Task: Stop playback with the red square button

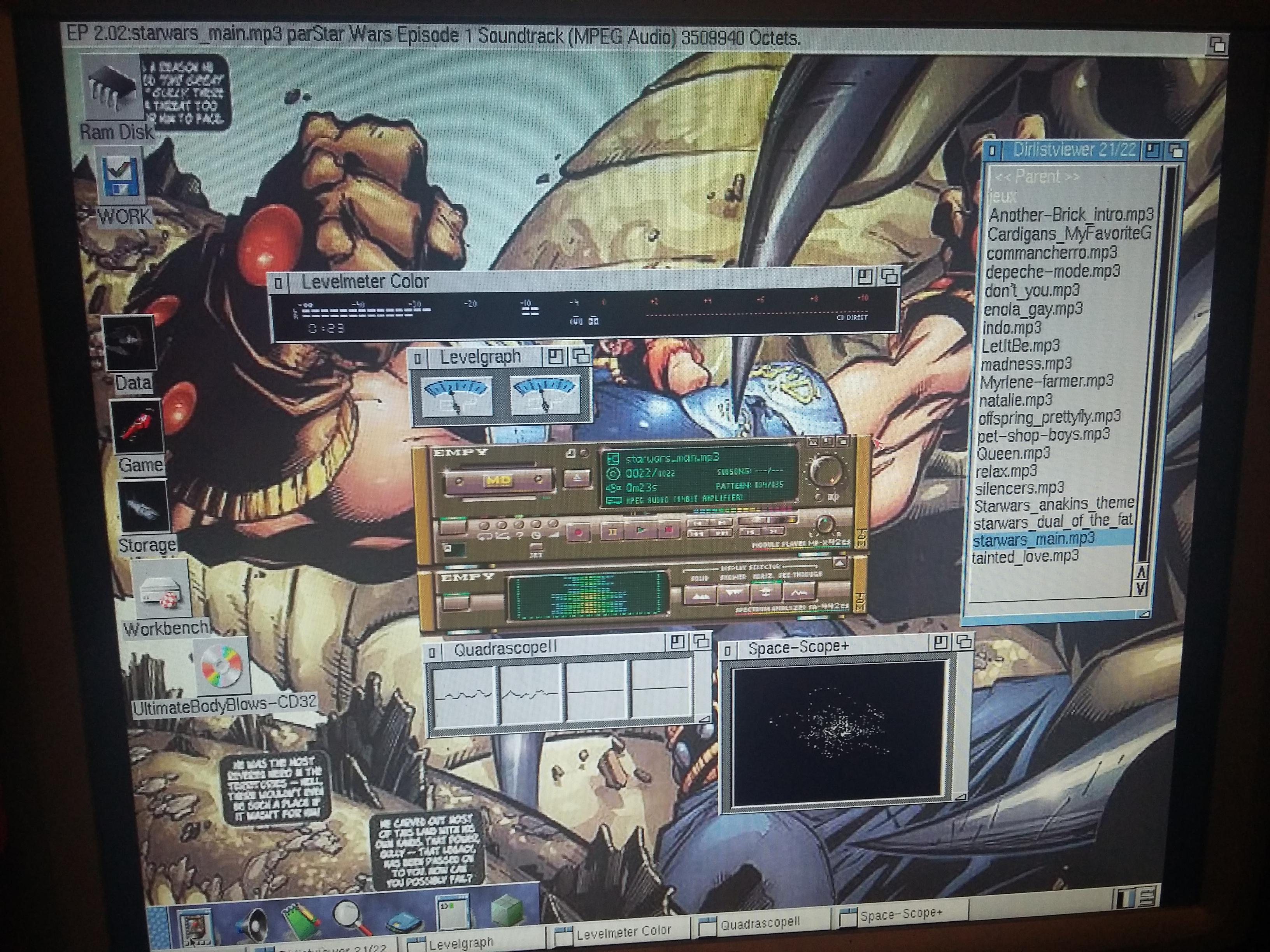Action: click(669, 530)
